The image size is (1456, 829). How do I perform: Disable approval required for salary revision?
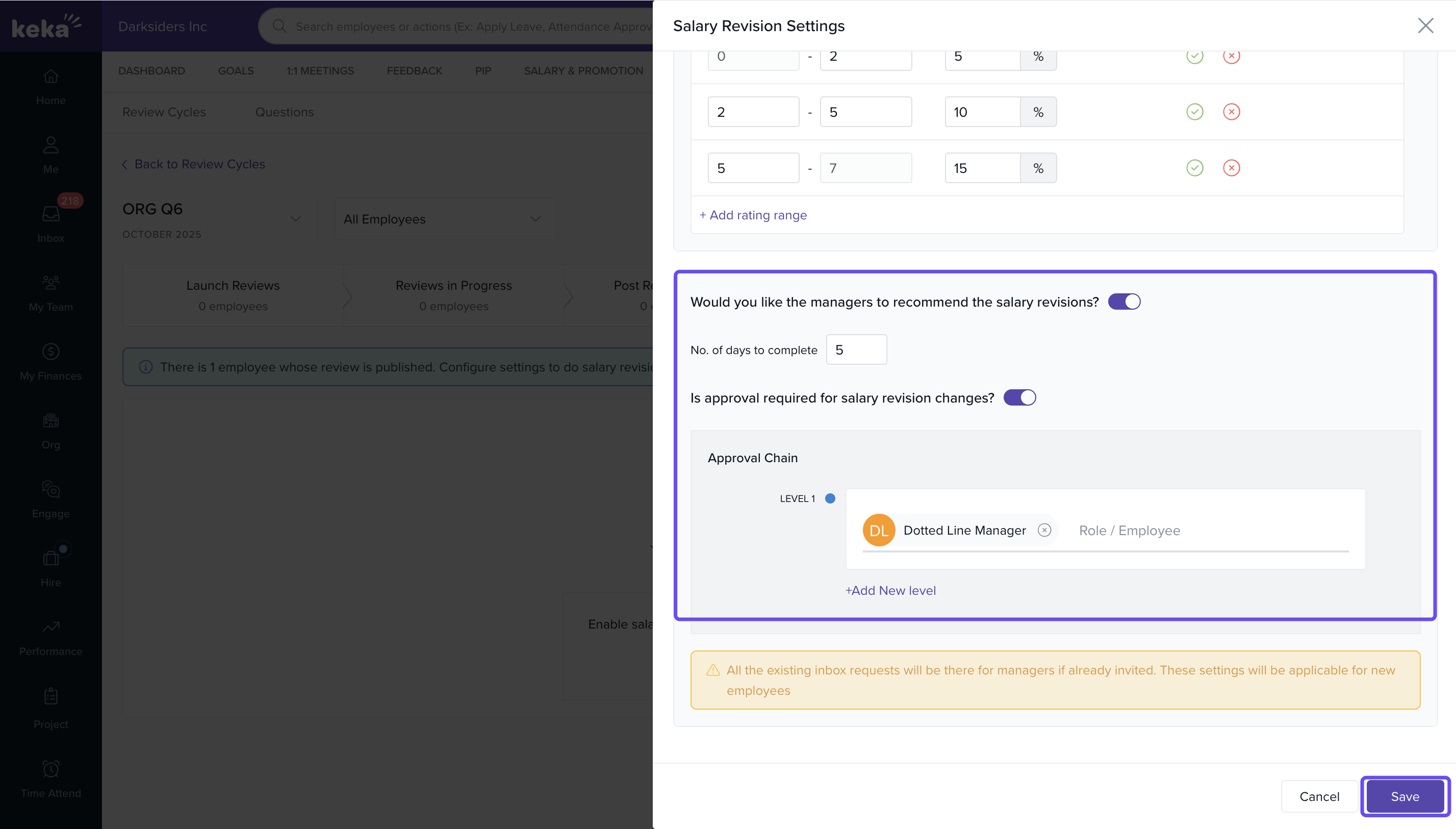(1019, 397)
